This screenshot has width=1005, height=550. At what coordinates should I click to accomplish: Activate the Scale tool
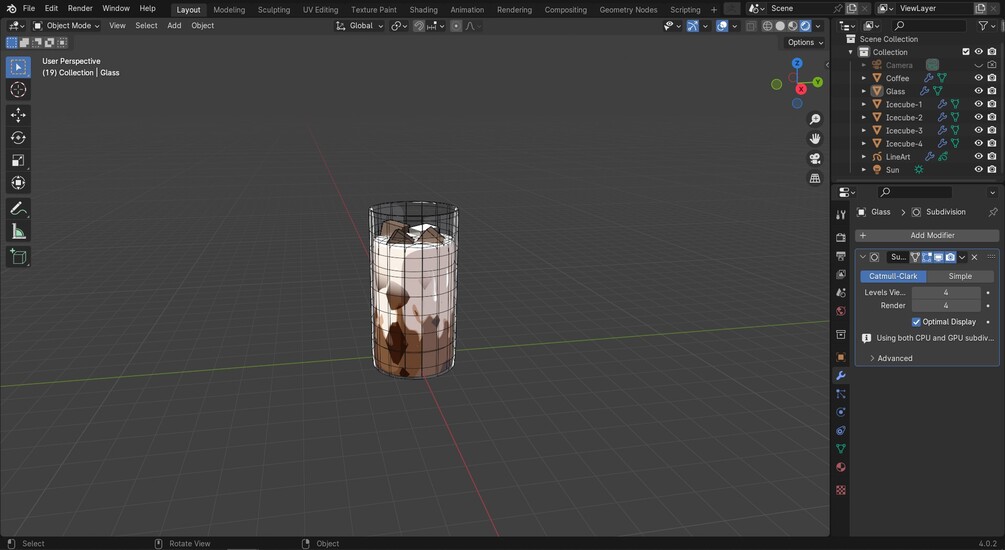[18, 160]
